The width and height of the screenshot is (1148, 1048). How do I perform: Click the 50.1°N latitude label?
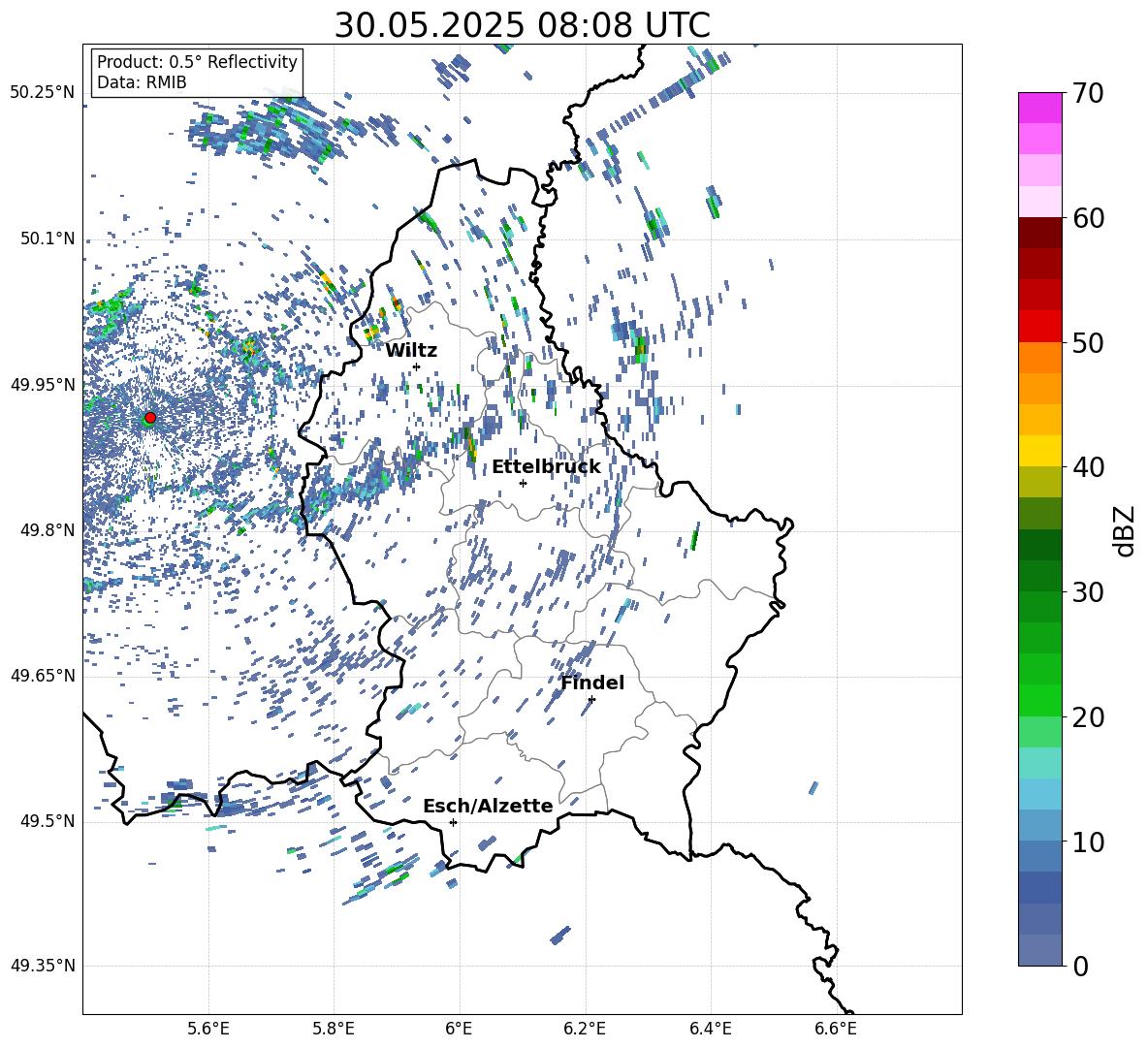[48, 239]
